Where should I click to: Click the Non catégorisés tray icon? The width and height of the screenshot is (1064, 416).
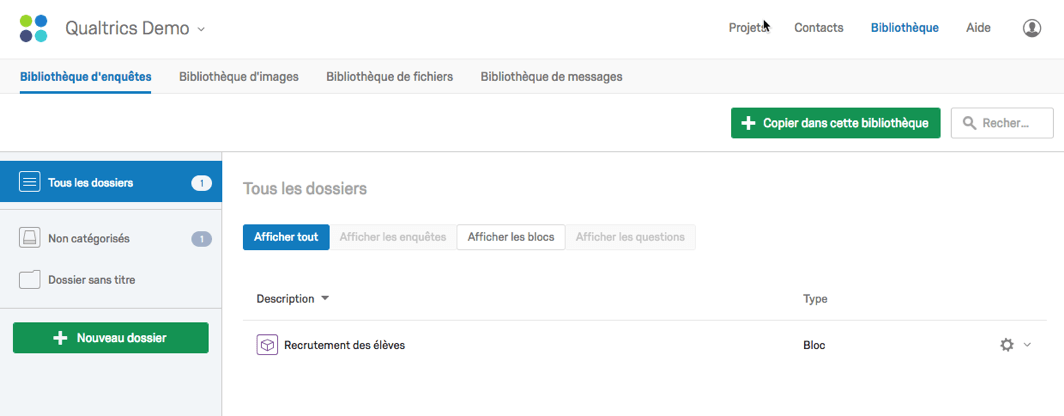click(30, 239)
